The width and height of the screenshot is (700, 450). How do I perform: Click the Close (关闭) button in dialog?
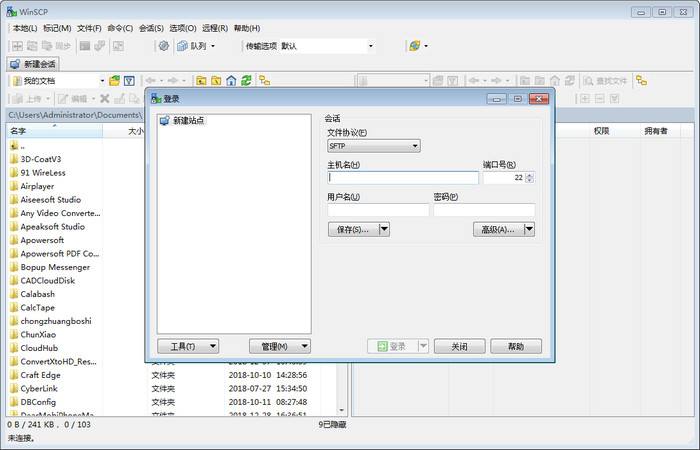pos(459,346)
